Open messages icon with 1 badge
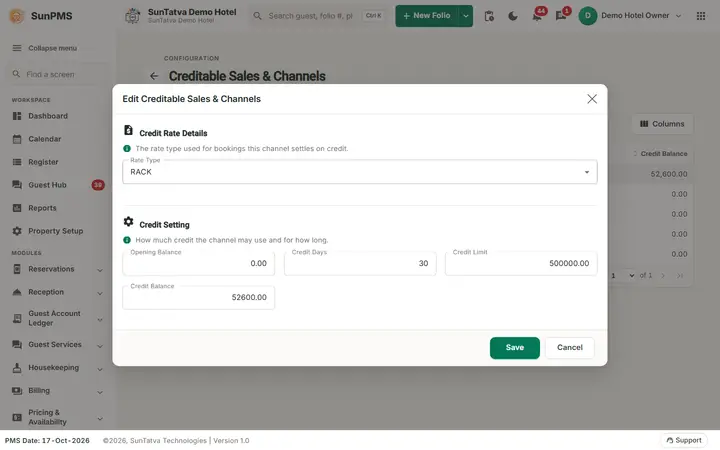Viewport: 720px width, 450px height. (561, 16)
